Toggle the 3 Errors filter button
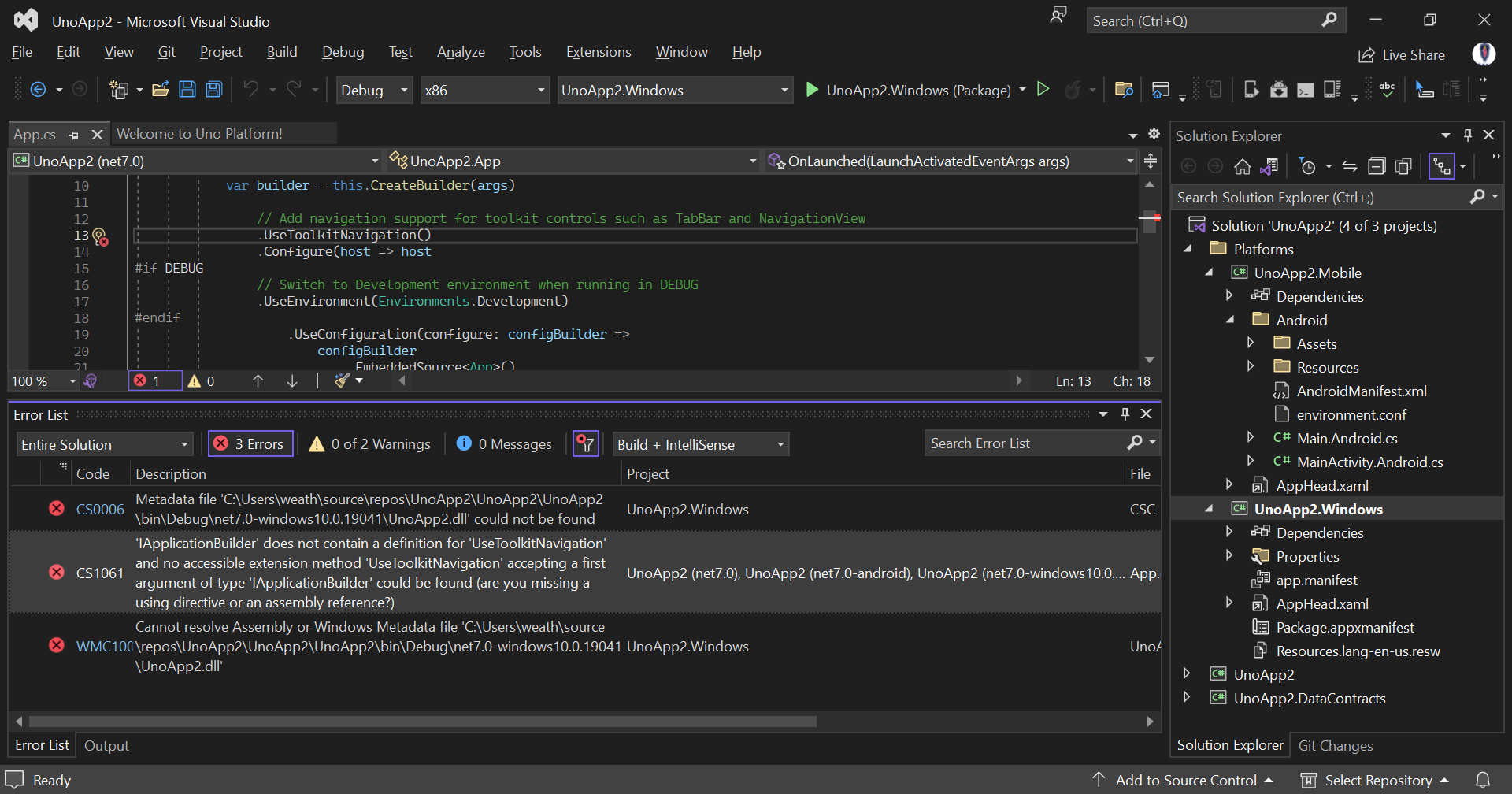 pyautogui.click(x=251, y=443)
